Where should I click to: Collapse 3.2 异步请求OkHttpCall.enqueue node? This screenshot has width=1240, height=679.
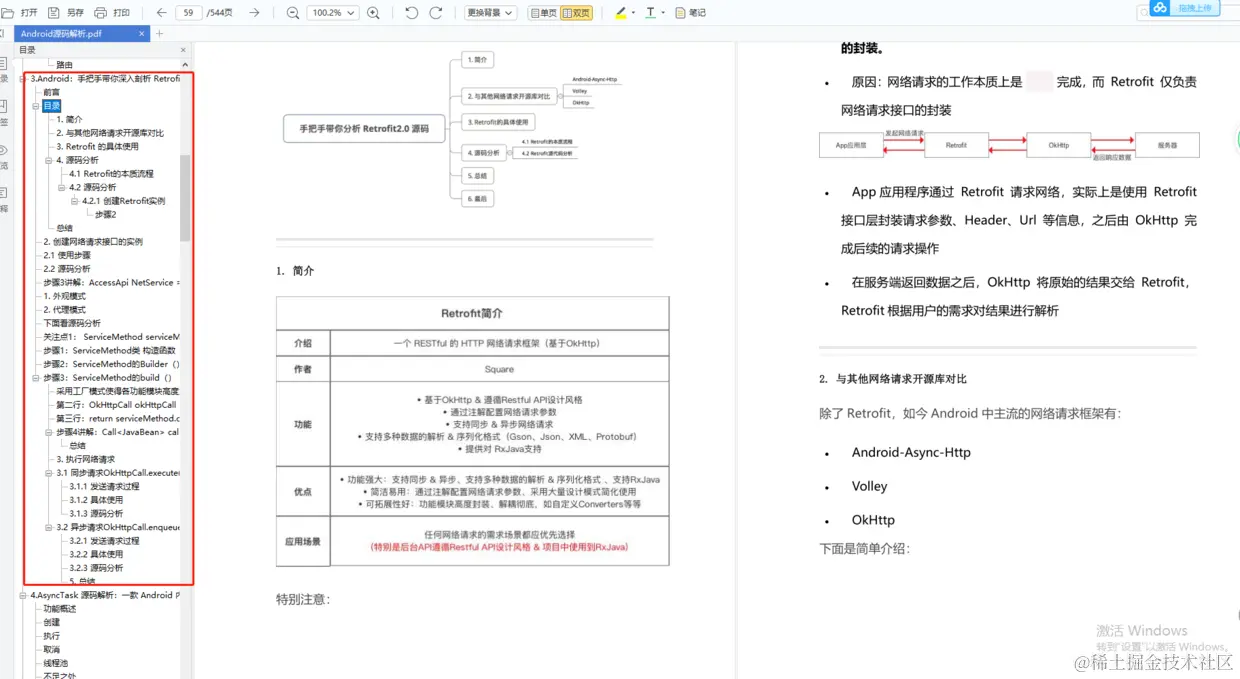coord(49,527)
